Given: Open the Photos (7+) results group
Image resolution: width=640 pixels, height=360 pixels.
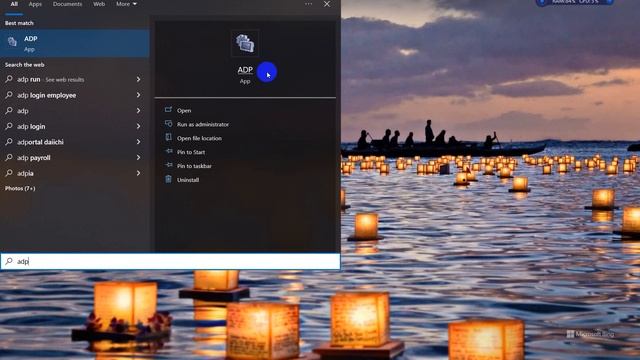Looking at the screenshot, I should tap(20, 189).
